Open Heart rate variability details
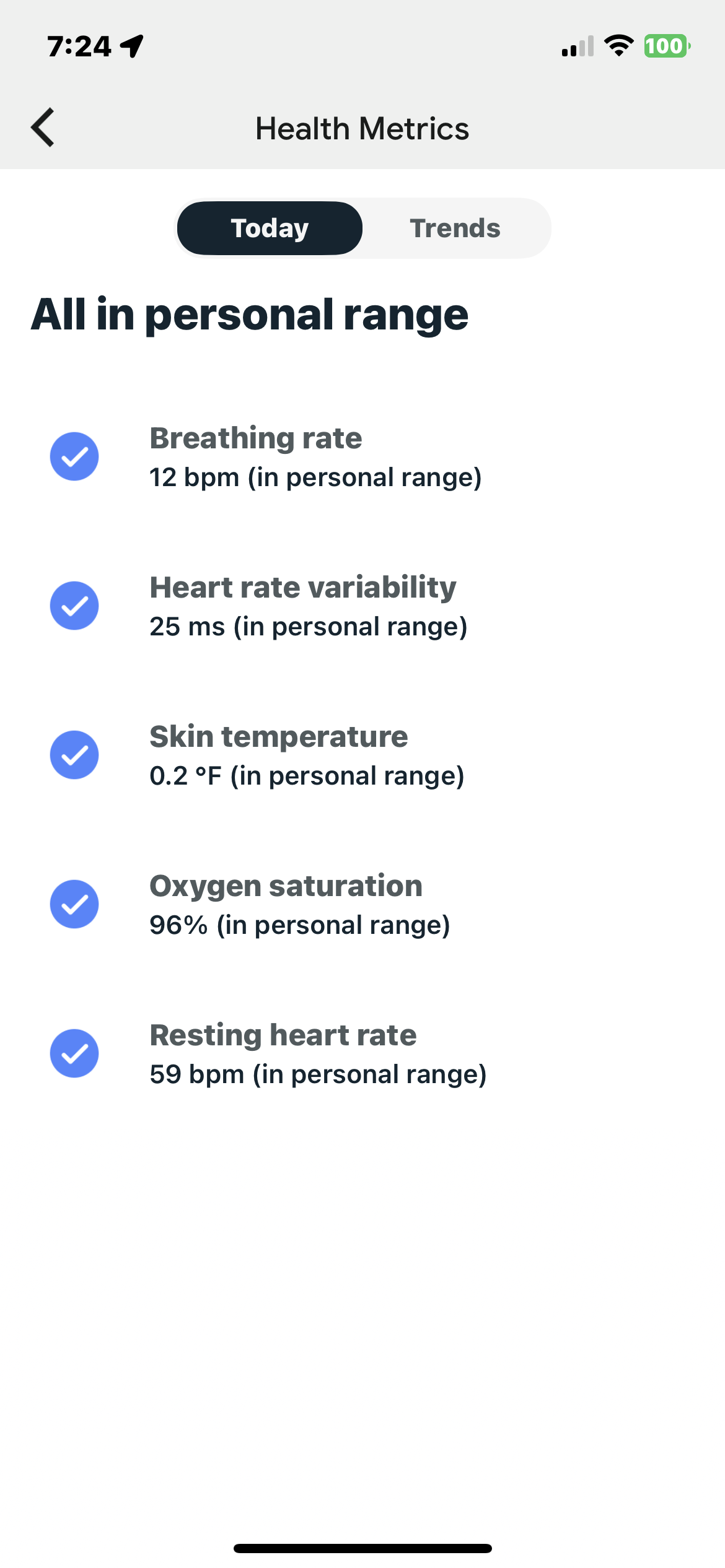This screenshot has height=1568, width=725. [x=308, y=606]
